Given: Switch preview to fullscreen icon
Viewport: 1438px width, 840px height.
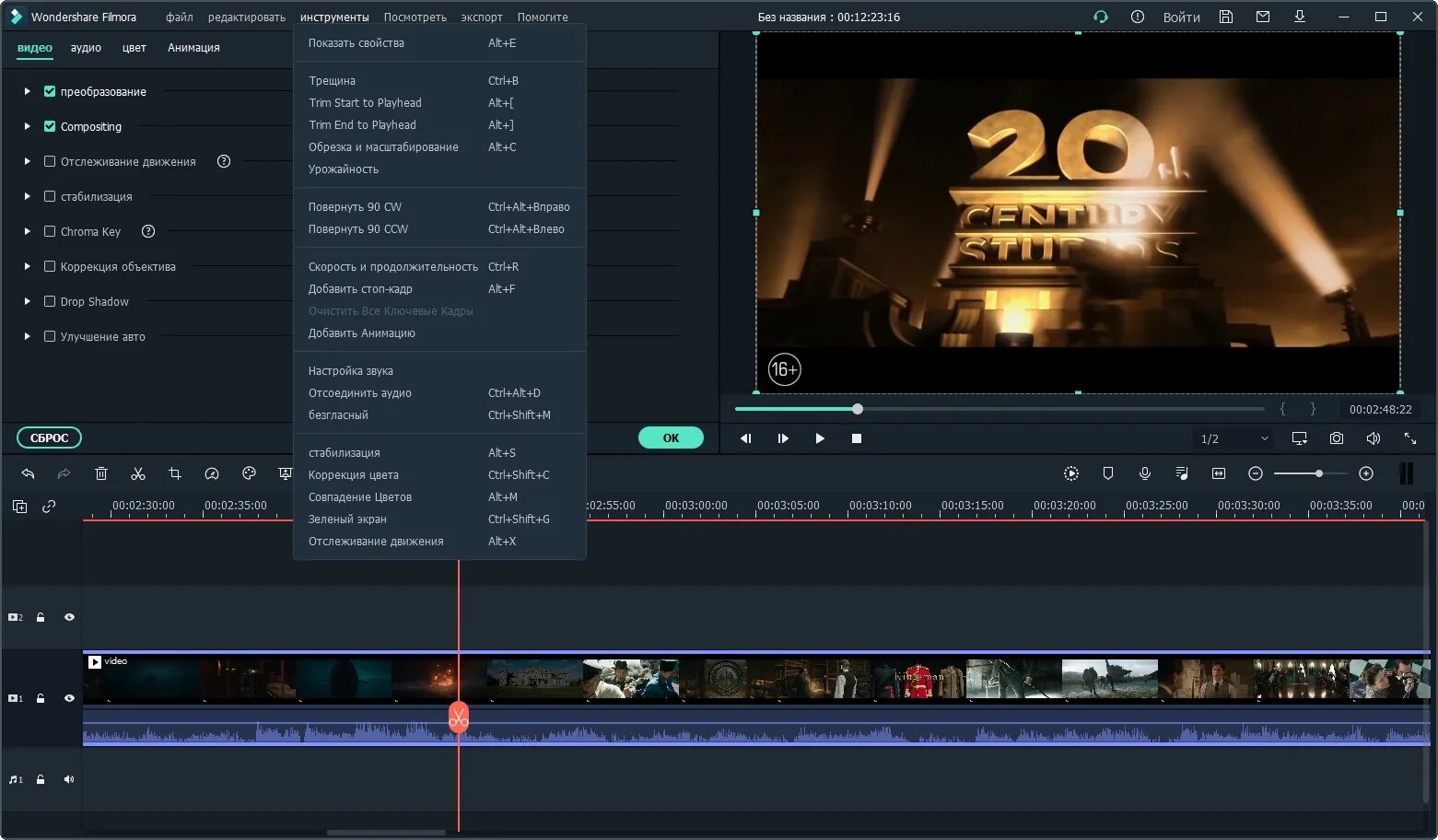Looking at the screenshot, I should [x=1410, y=438].
